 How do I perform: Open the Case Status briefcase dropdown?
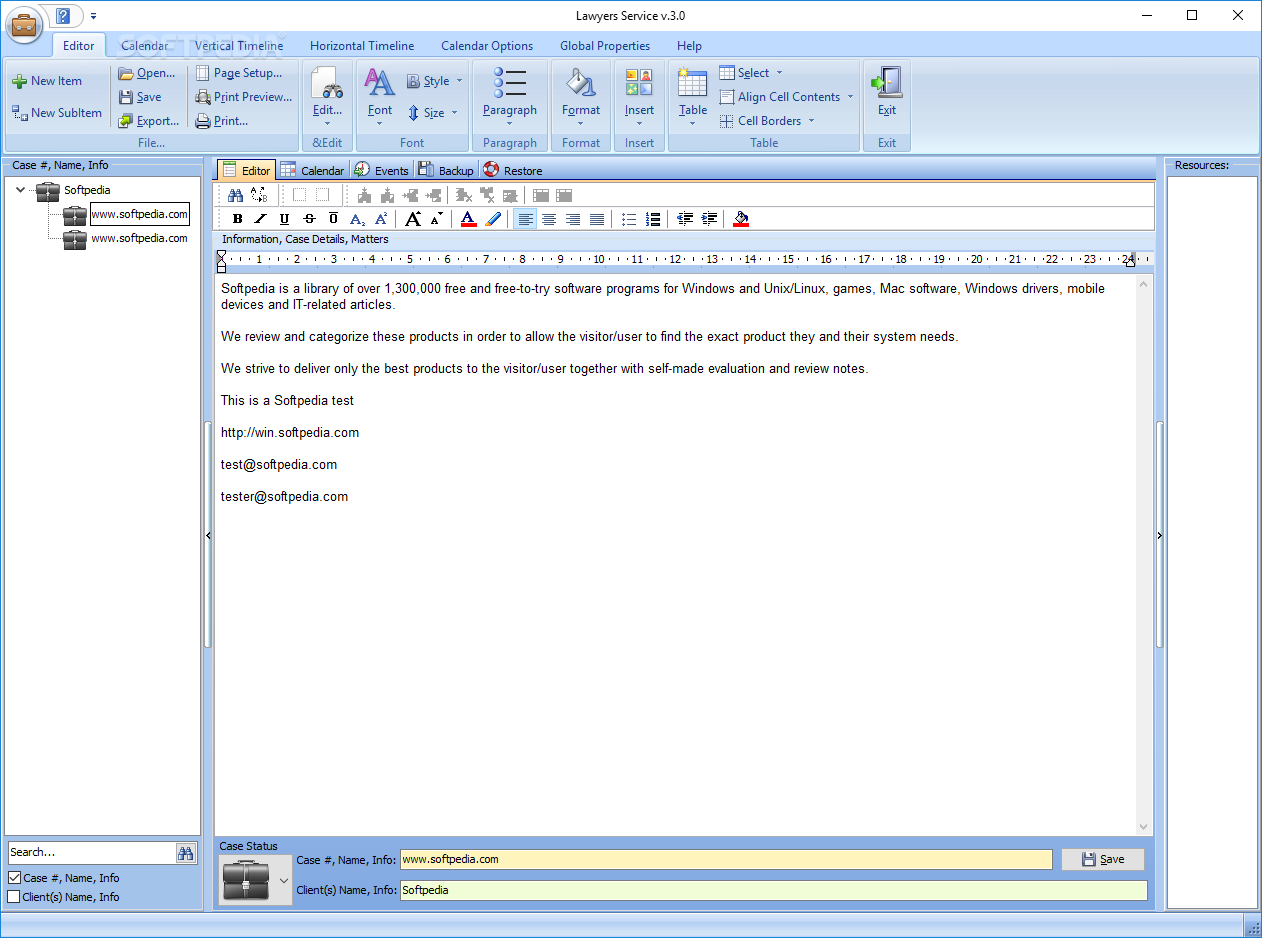tap(256, 880)
